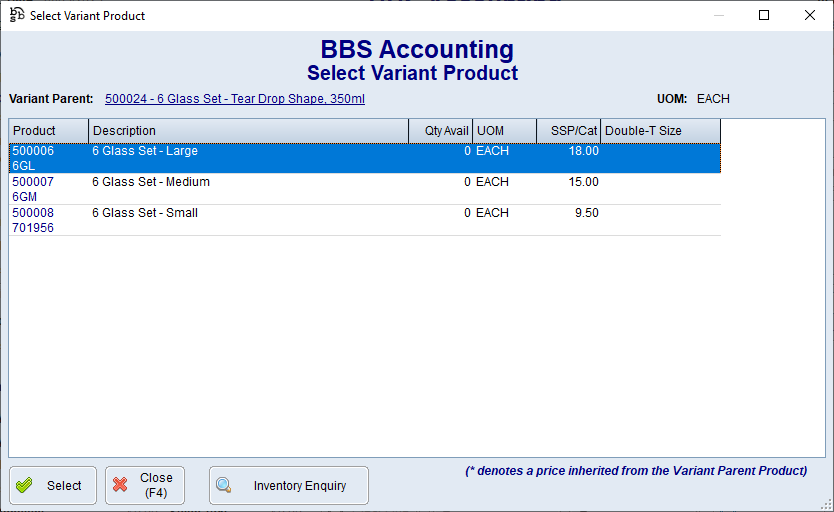
Task: Maximize the Select Variant Product window
Action: [764, 15]
